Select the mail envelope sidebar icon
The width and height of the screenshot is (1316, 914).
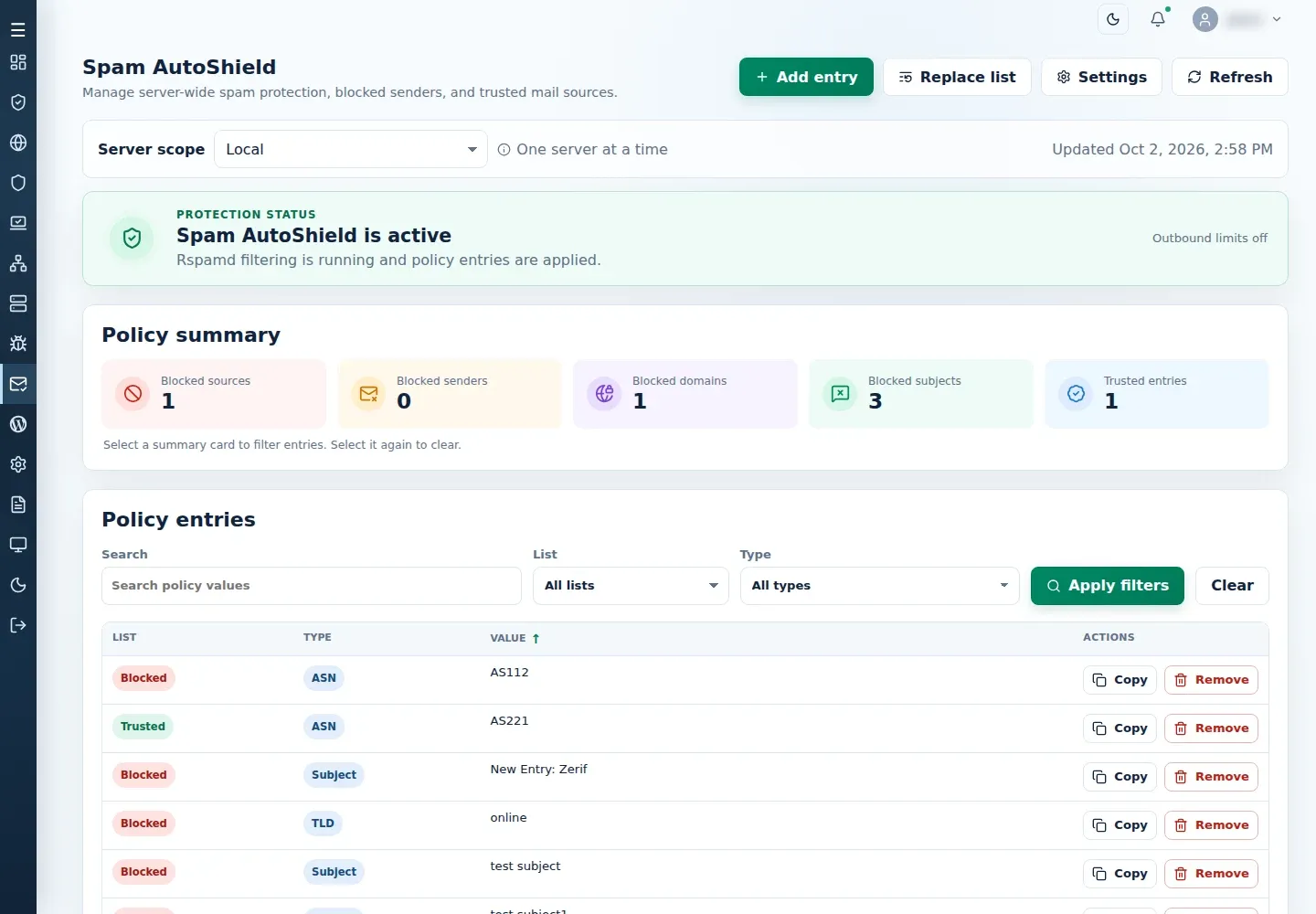point(18,384)
